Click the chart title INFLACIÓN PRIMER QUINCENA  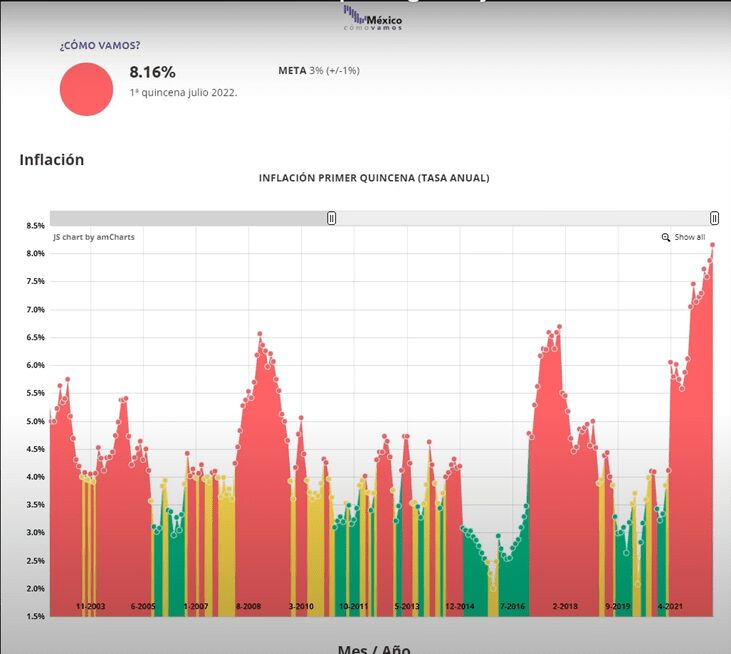pyautogui.click(x=373, y=178)
